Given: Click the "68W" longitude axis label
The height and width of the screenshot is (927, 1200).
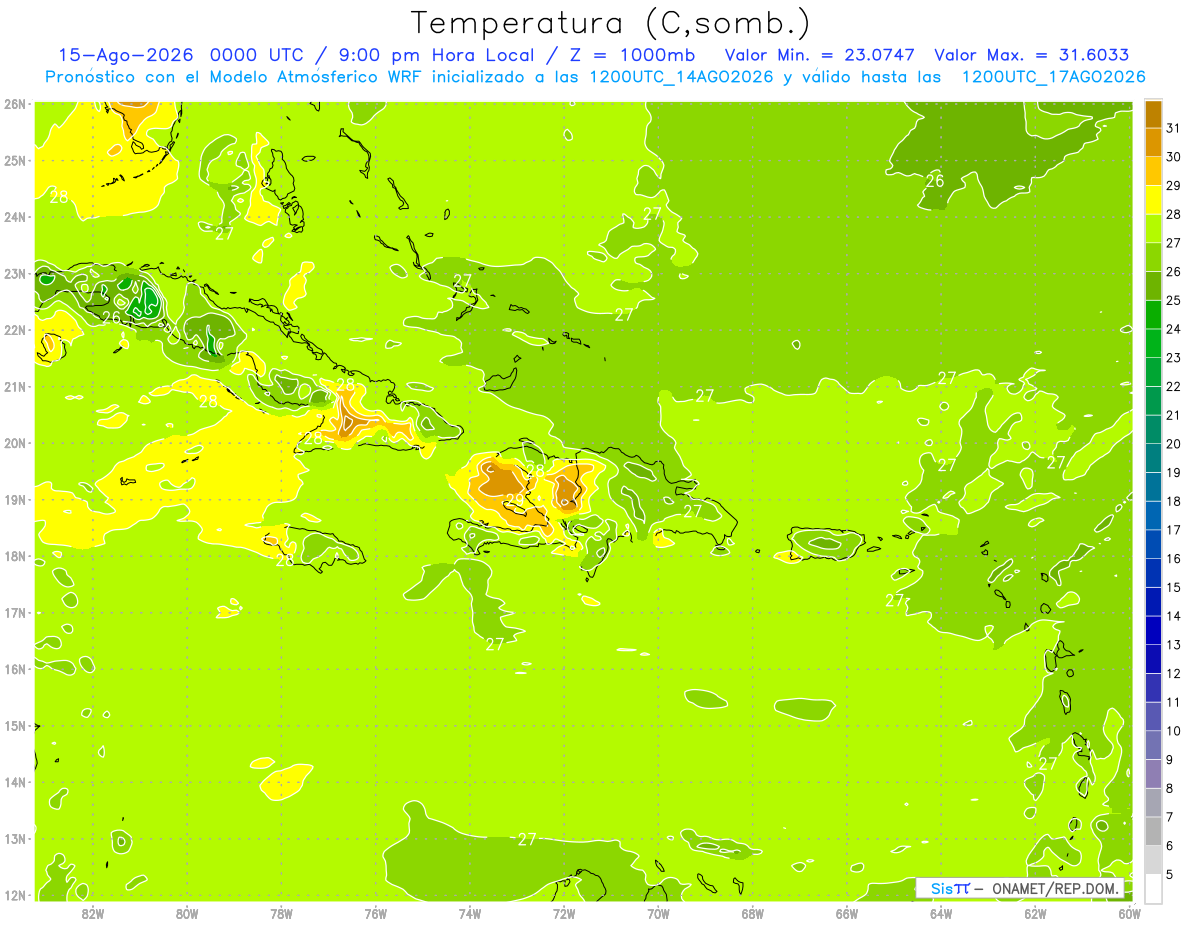Looking at the screenshot, I should [x=753, y=913].
